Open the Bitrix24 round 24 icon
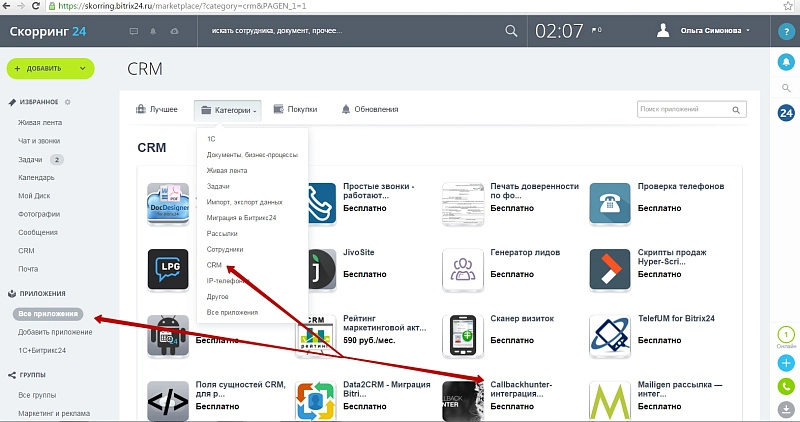The image size is (800, 422). tap(785, 113)
